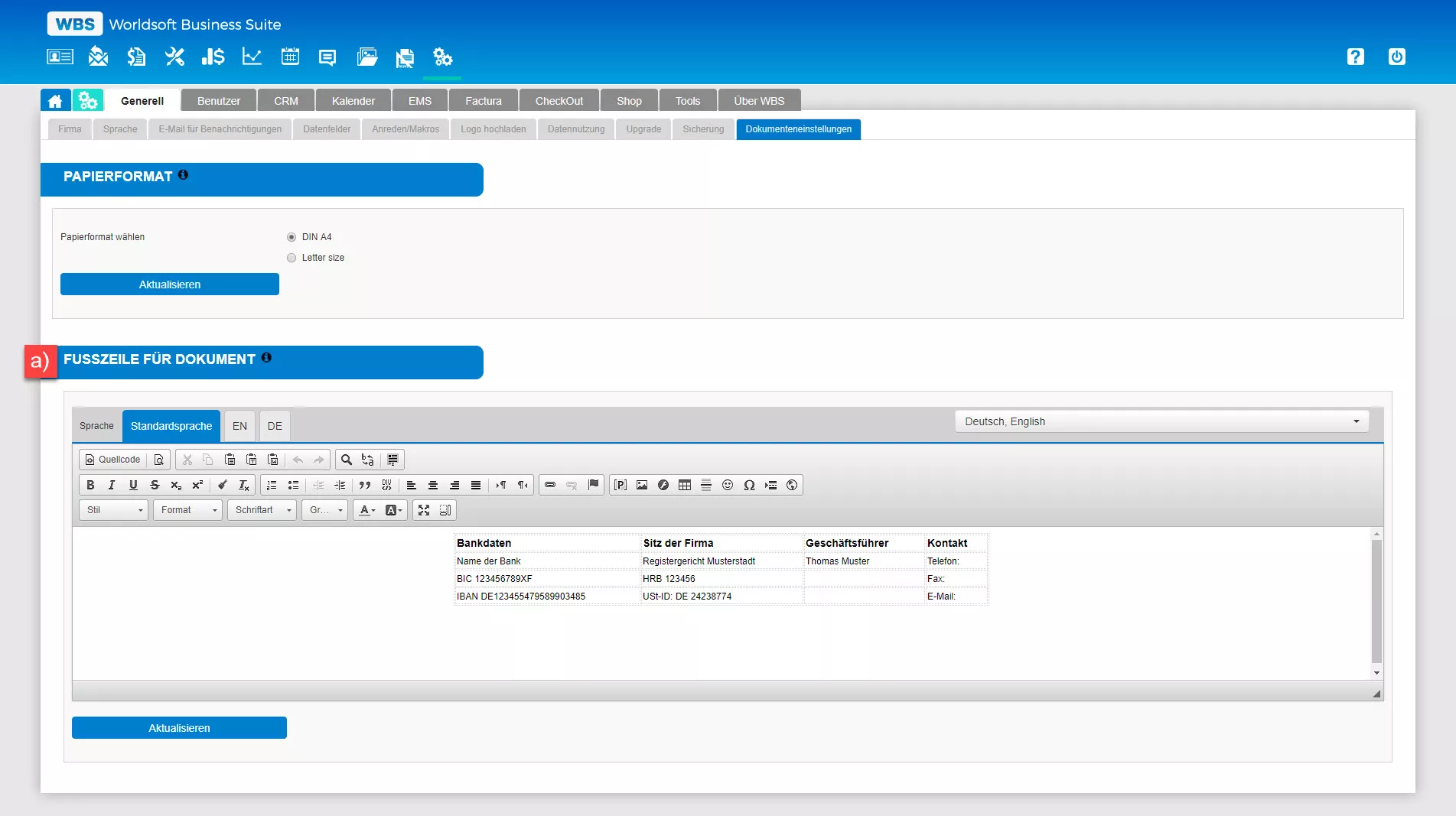
Task: Open the preview icon beside Quellcode
Action: 159,460
